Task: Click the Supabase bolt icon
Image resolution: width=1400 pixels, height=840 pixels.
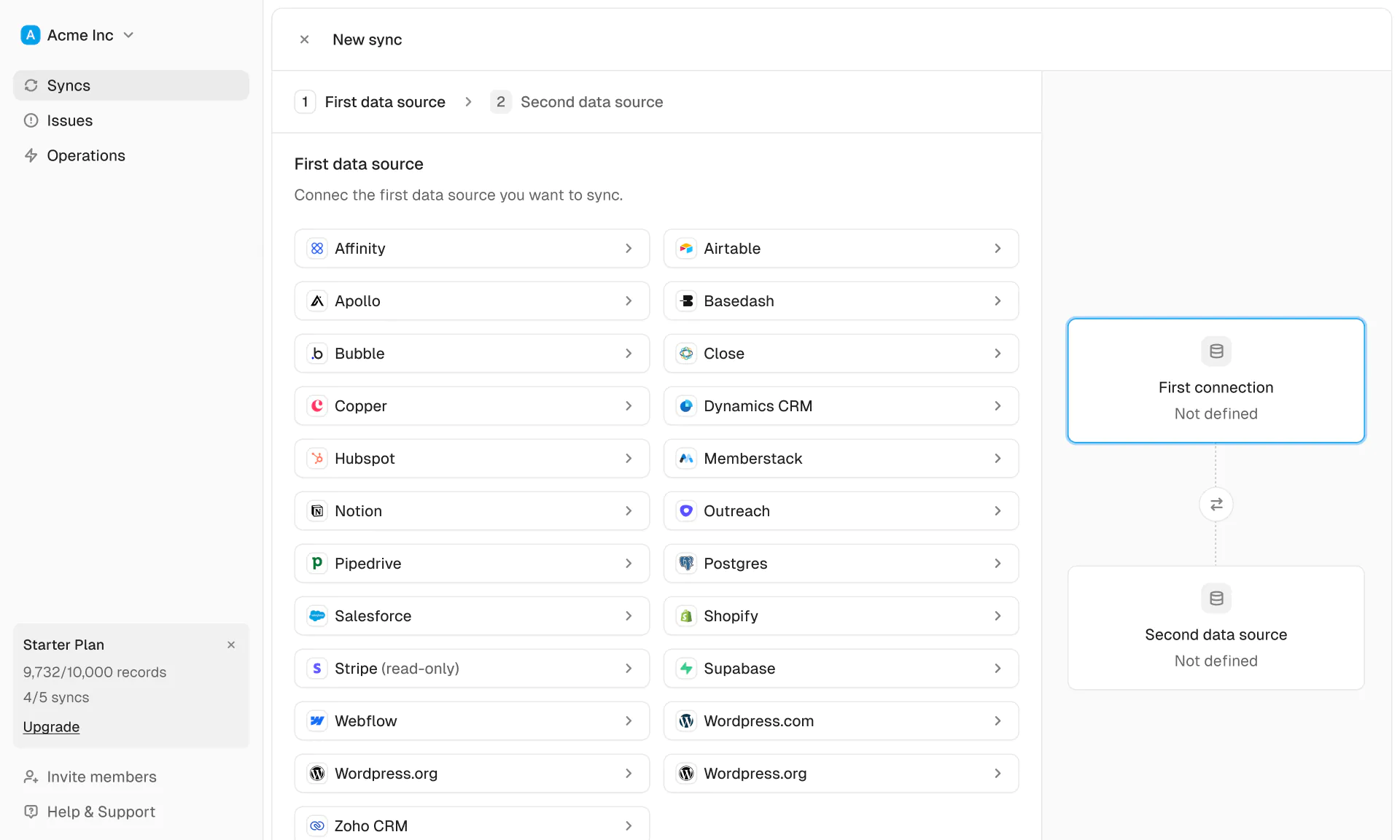Action: [x=686, y=669]
